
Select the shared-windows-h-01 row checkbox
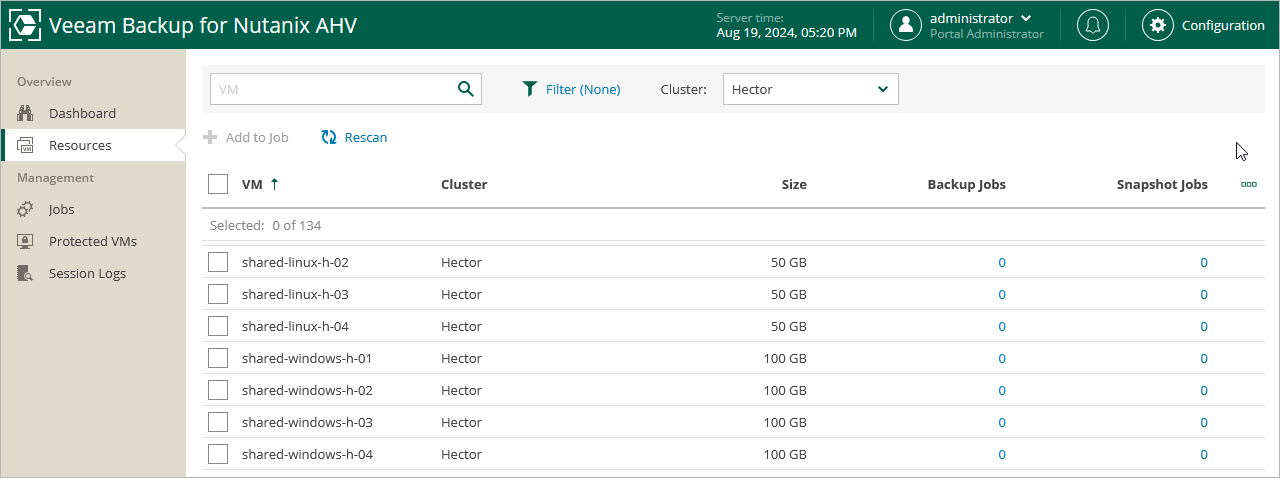[218, 358]
